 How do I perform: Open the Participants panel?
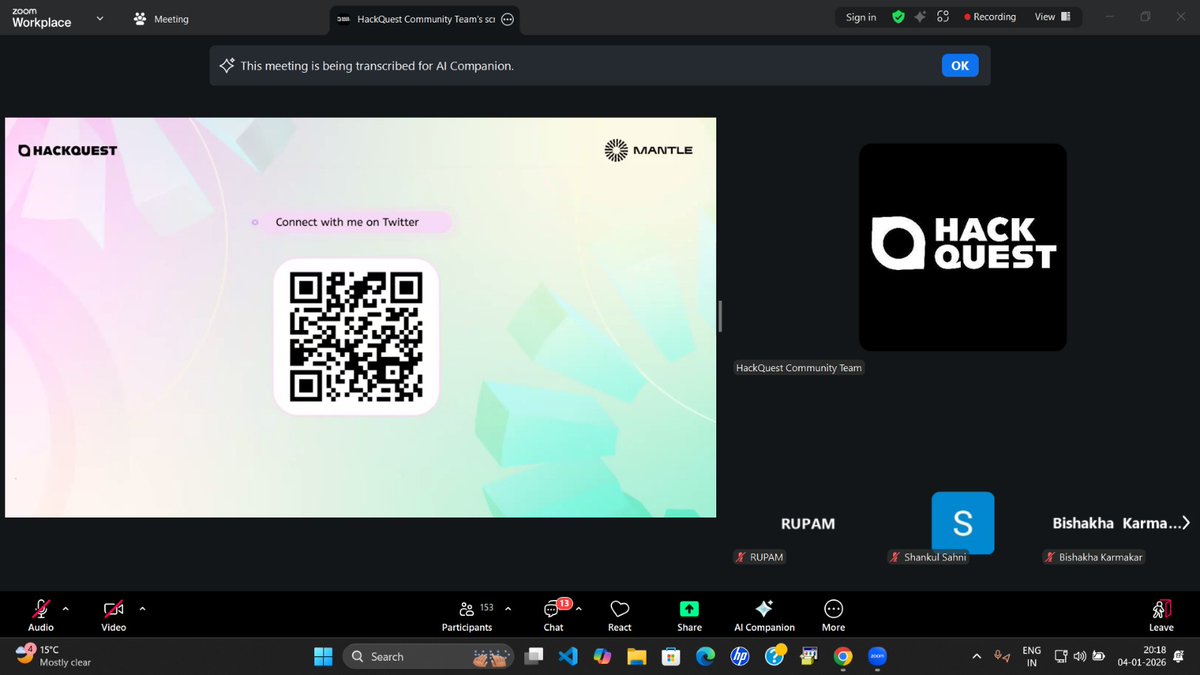(467, 616)
